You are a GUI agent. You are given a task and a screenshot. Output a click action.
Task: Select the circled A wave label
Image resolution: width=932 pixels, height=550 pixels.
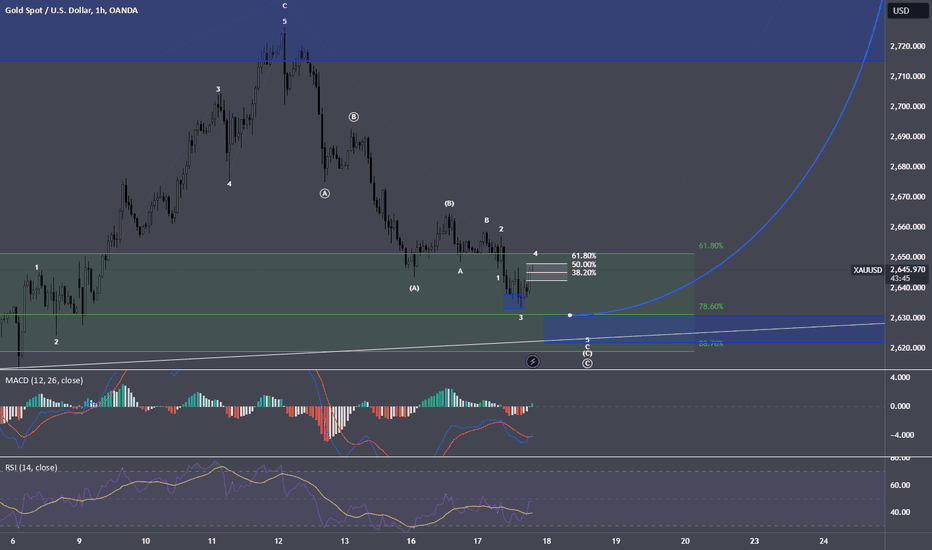click(x=325, y=193)
